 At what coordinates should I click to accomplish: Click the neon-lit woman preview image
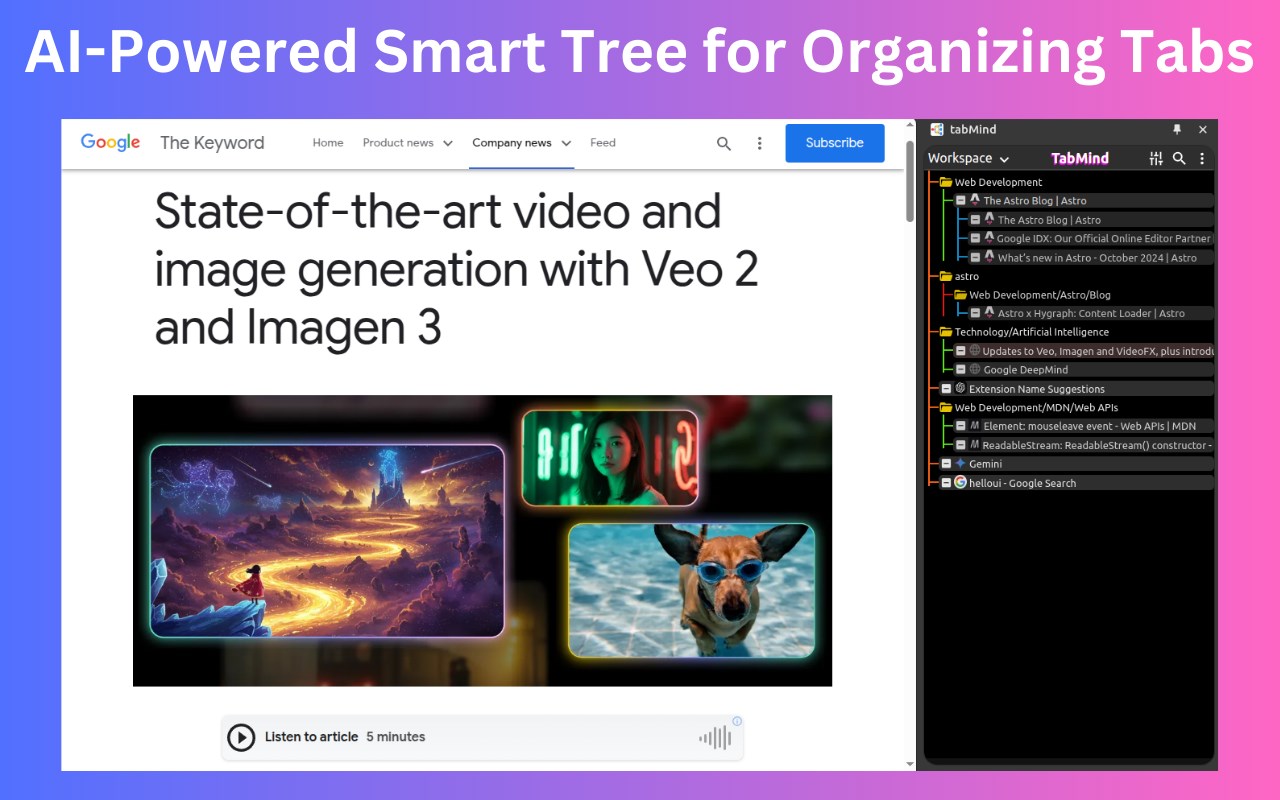pyautogui.click(x=610, y=458)
